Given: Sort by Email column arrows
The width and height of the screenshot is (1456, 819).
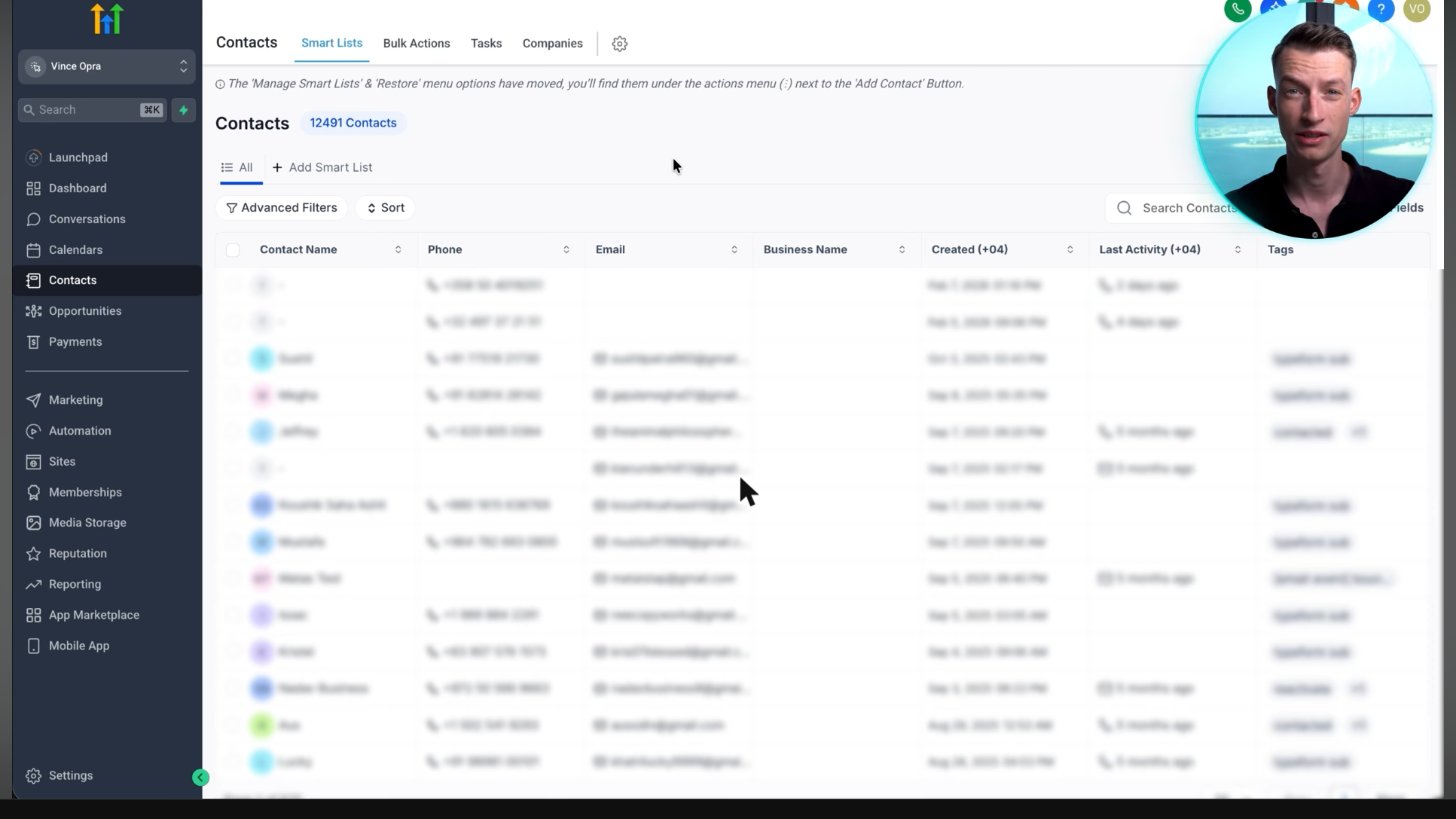Looking at the screenshot, I should (x=734, y=250).
